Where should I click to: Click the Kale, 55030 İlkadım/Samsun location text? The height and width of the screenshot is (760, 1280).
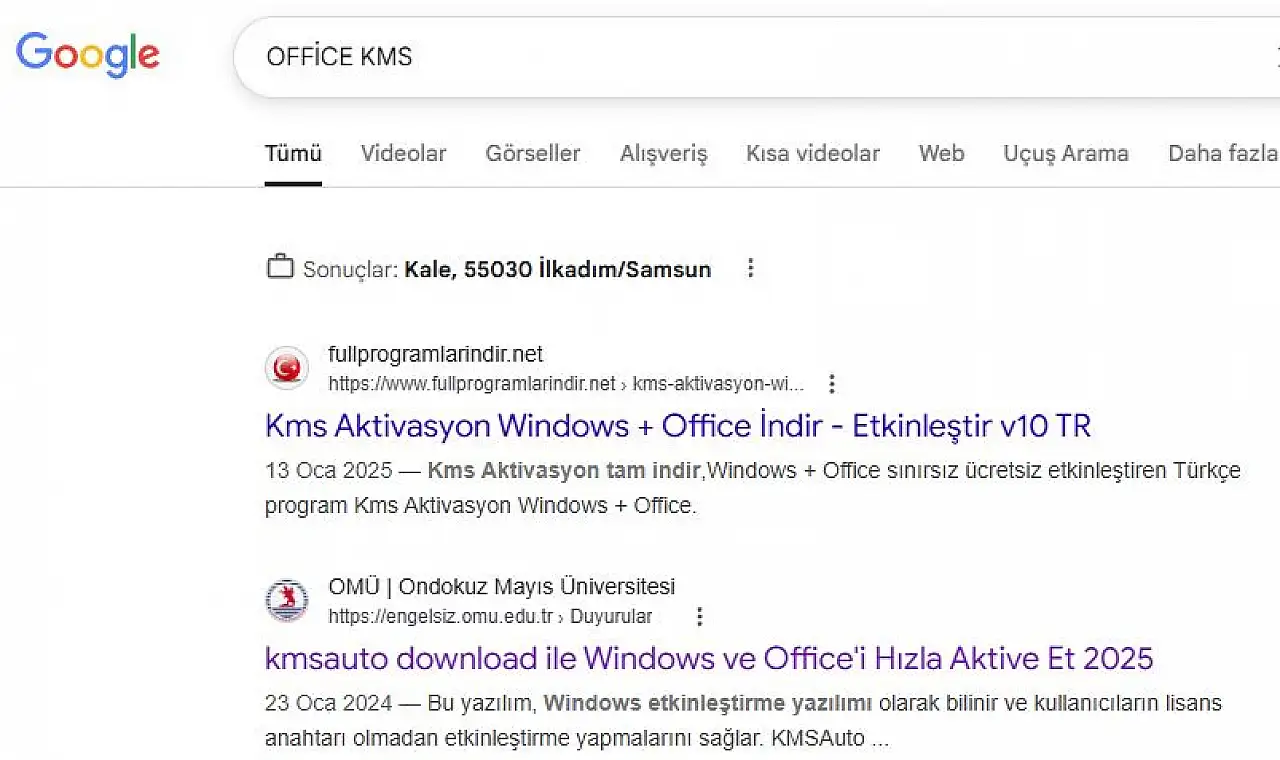[x=557, y=269]
